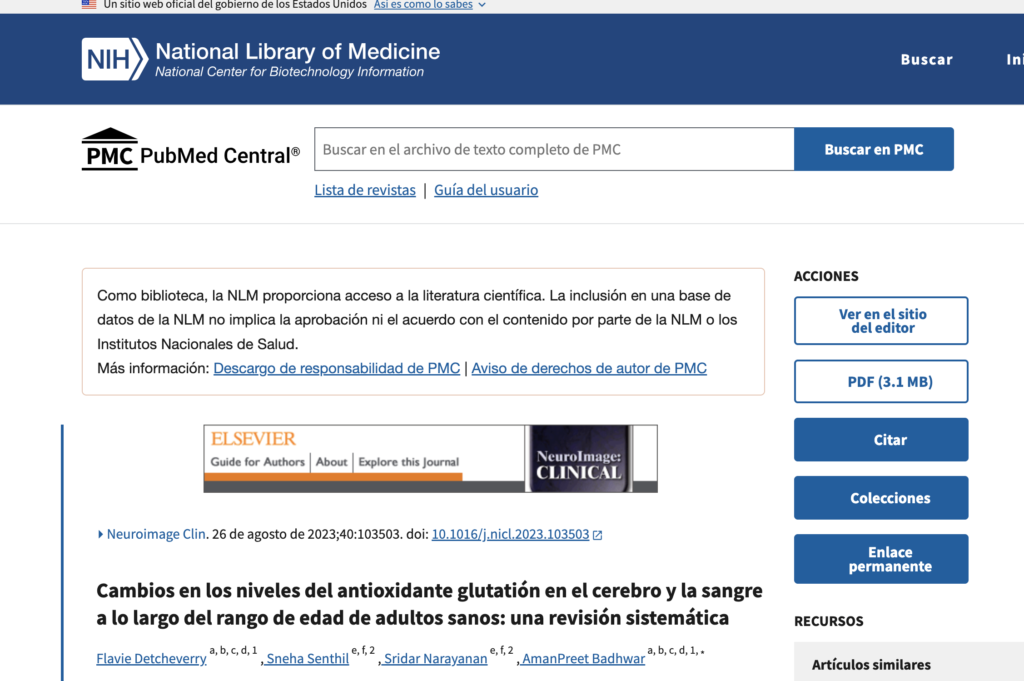Viewport: 1024px width, 681px height.
Task: Click the NIH logo icon
Action: 114,59
